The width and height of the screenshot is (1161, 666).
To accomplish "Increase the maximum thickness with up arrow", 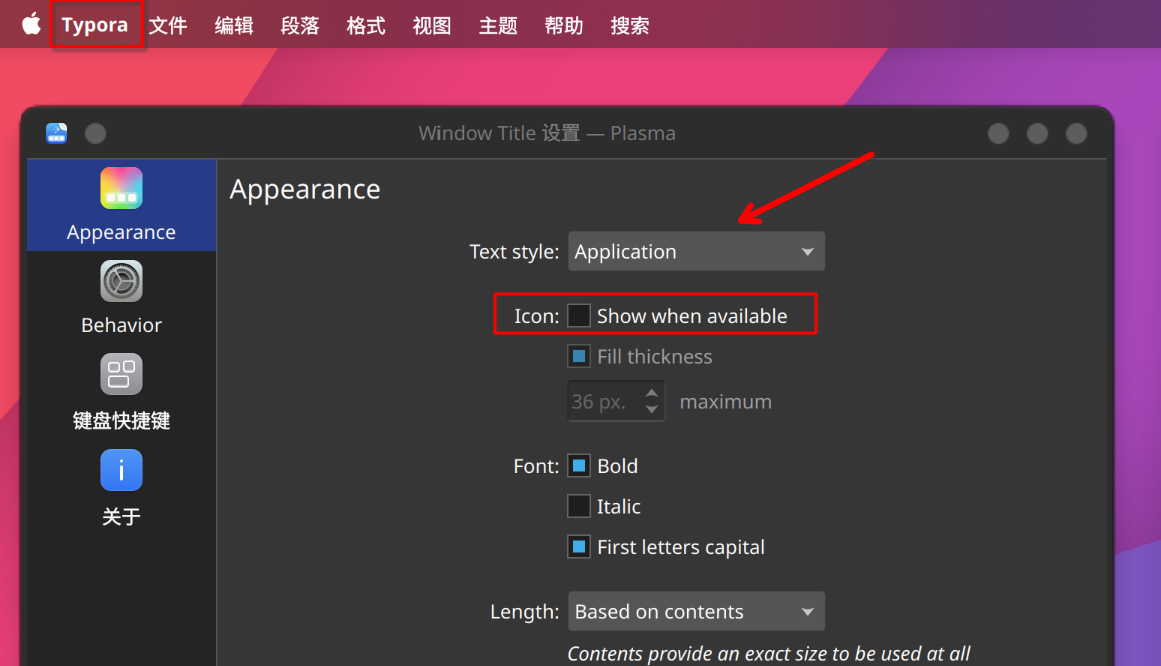I will pyautogui.click(x=652, y=393).
